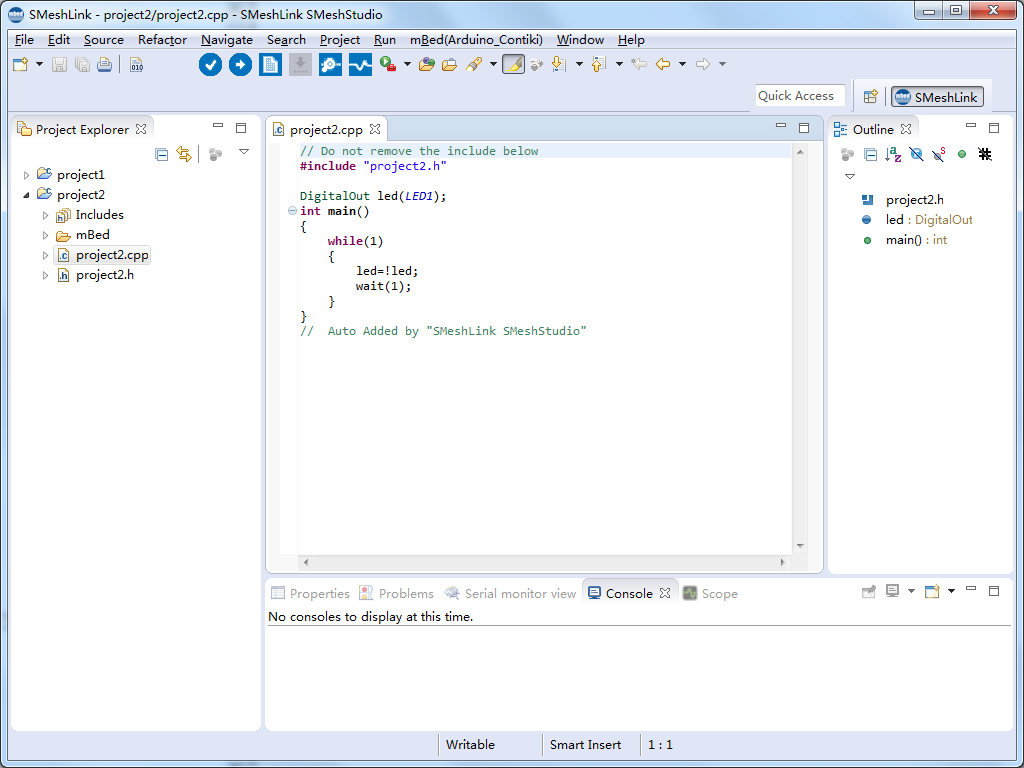
Task: Open Outline View Menu triangle
Action: 850,176
